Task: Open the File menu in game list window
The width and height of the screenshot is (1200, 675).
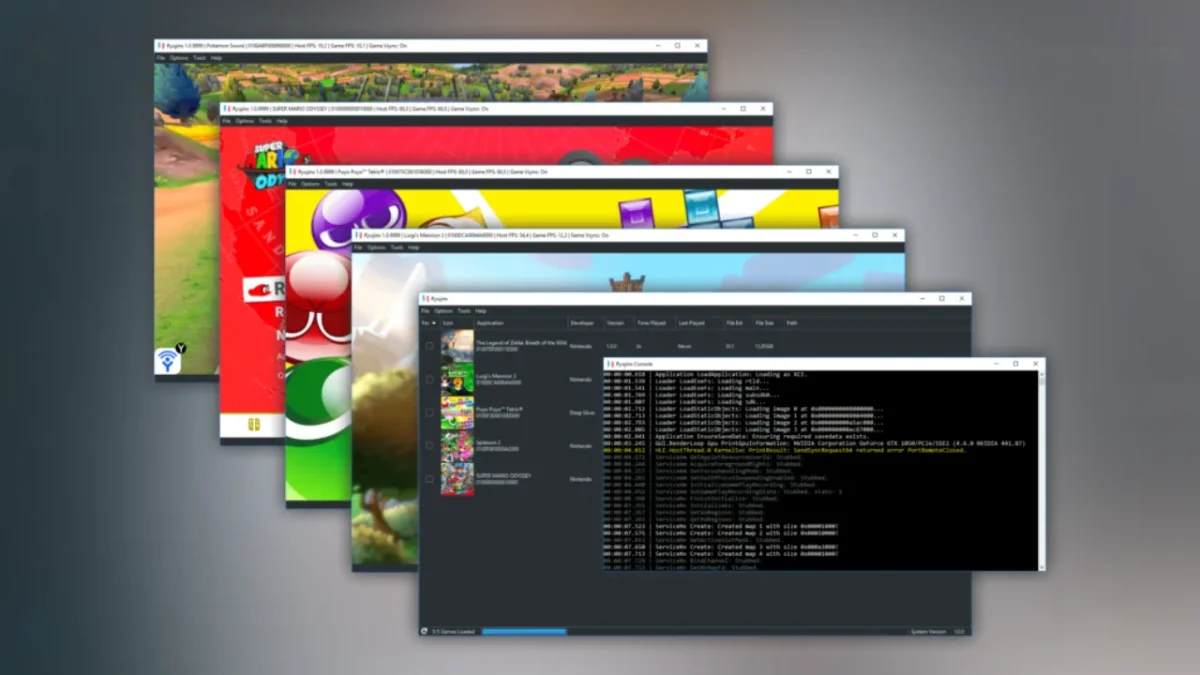Action: 425,311
